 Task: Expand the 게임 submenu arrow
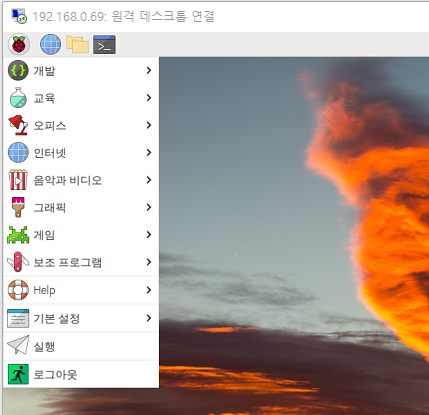point(149,235)
